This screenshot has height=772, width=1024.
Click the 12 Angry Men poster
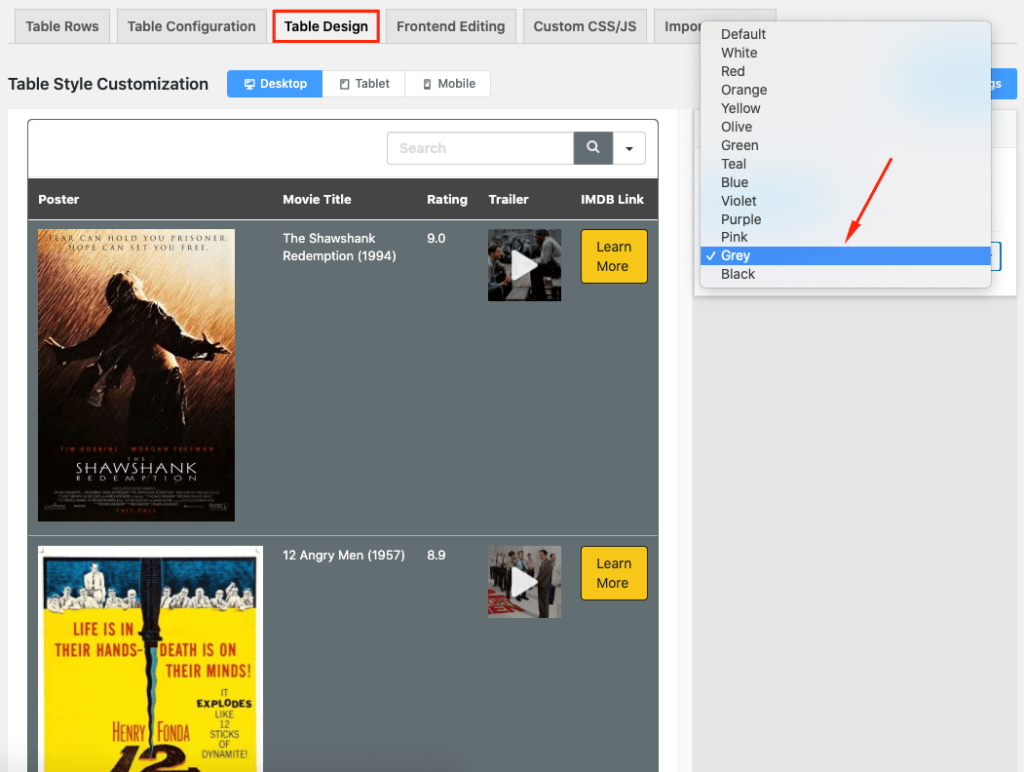(x=150, y=658)
